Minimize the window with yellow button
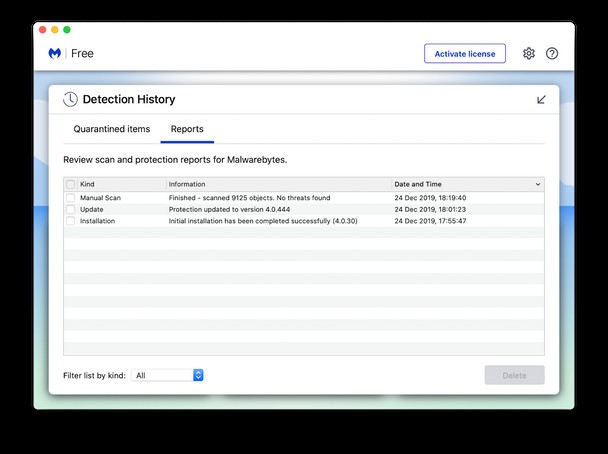This screenshot has height=454, width=608. [55, 30]
